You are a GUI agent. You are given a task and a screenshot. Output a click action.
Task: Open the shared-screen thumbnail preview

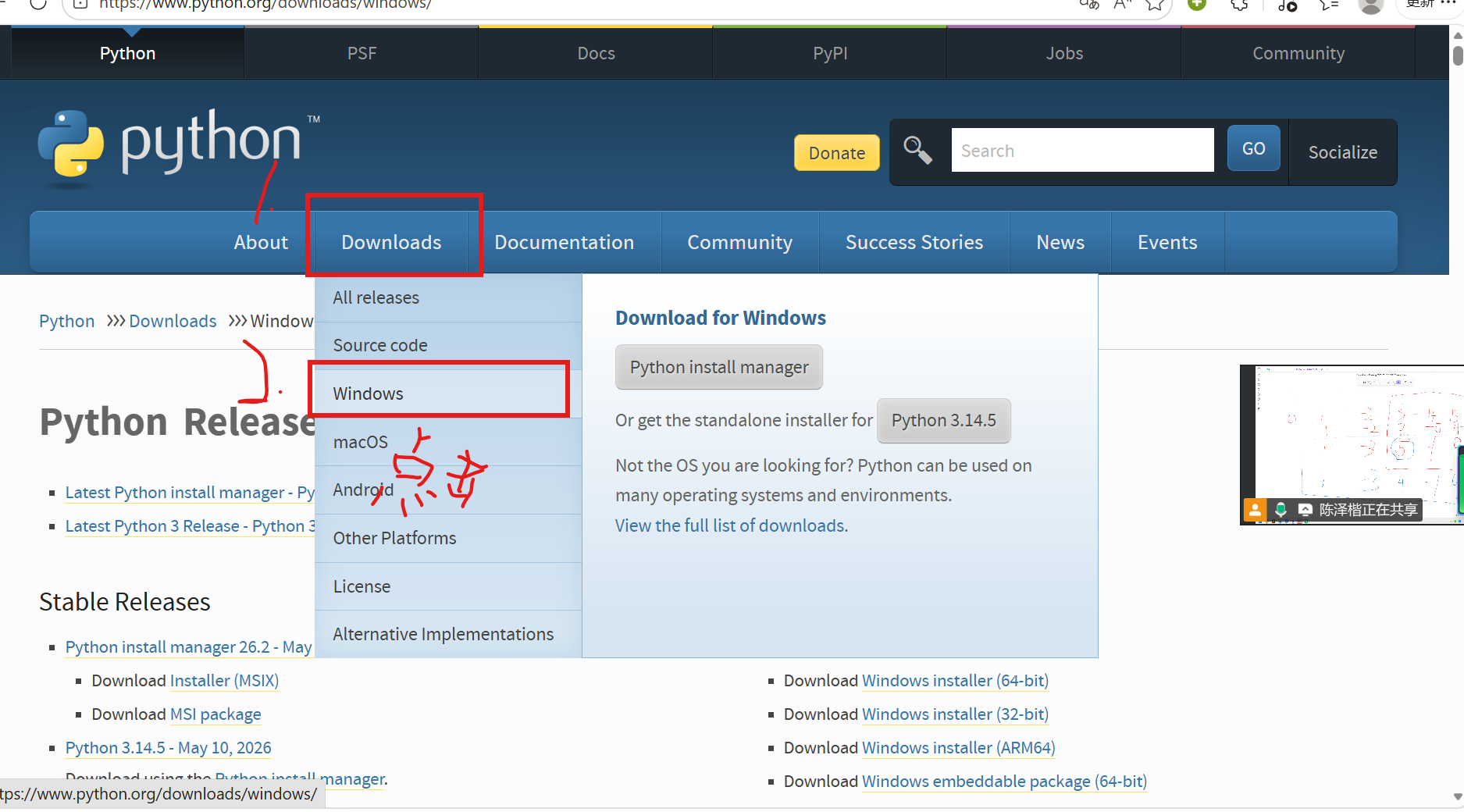click(x=1352, y=444)
